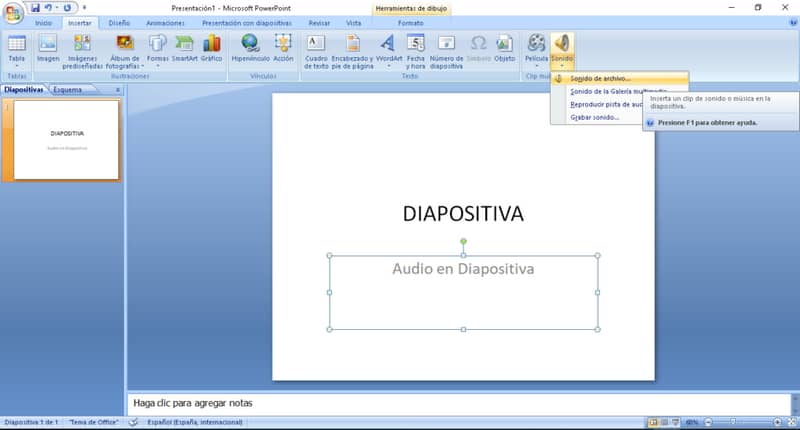The height and width of the screenshot is (430, 800).
Task: Choose Sonido de archivo from the menu
Action: [x=620, y=79]
